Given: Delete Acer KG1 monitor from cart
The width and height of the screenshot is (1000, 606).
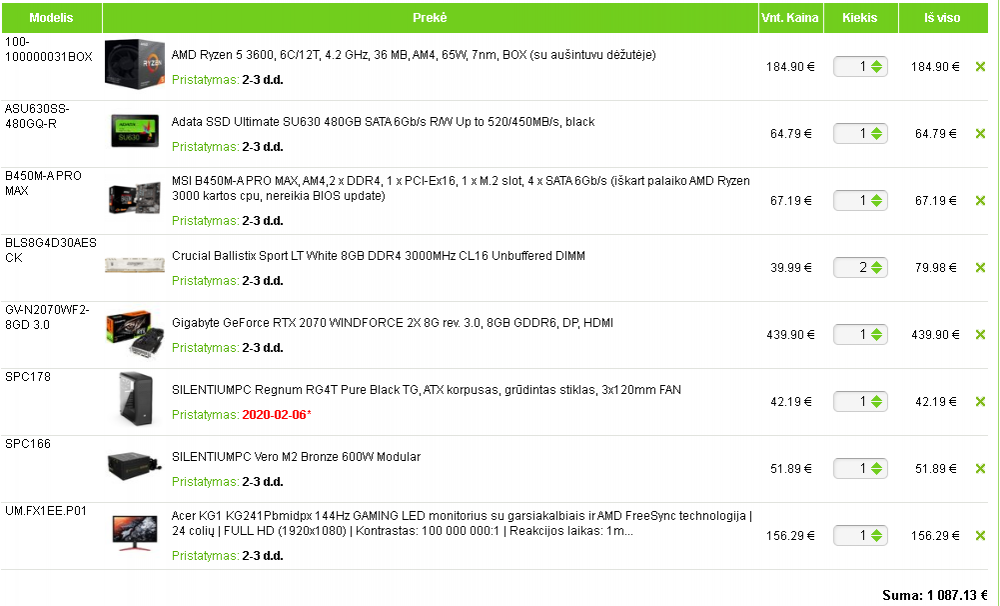Looking at the screenshot, I should pos(980,536).
